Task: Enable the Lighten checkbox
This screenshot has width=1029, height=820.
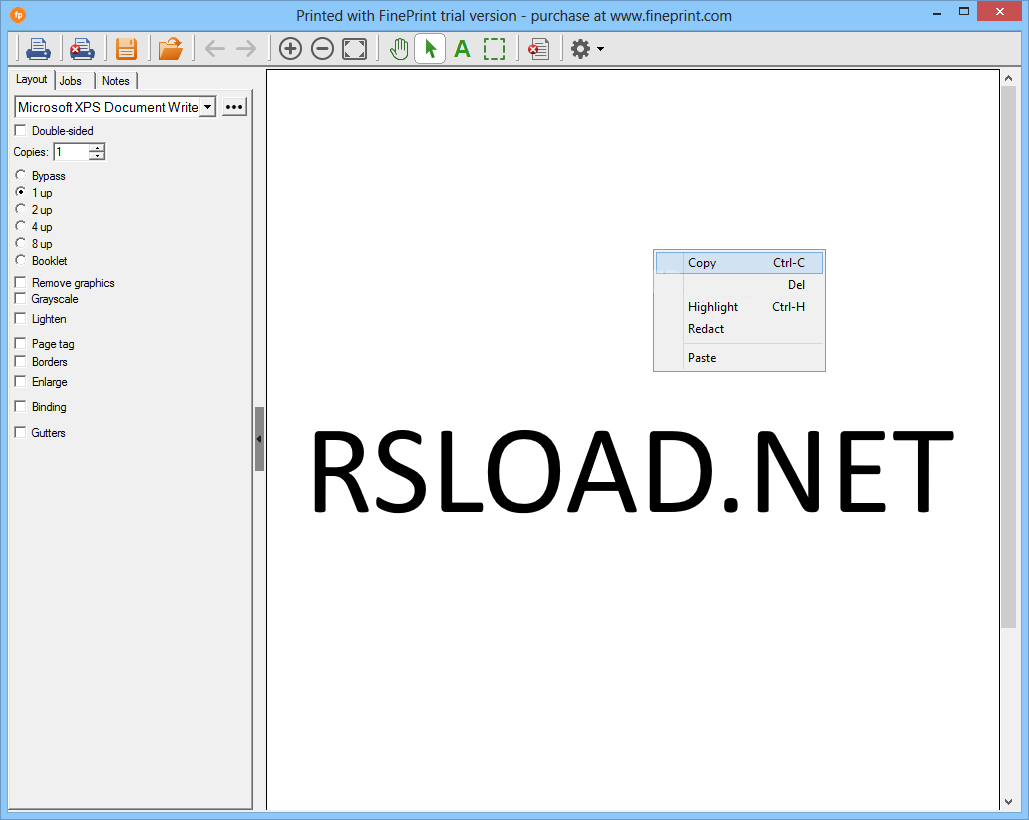Action: [x=20, y=318]
